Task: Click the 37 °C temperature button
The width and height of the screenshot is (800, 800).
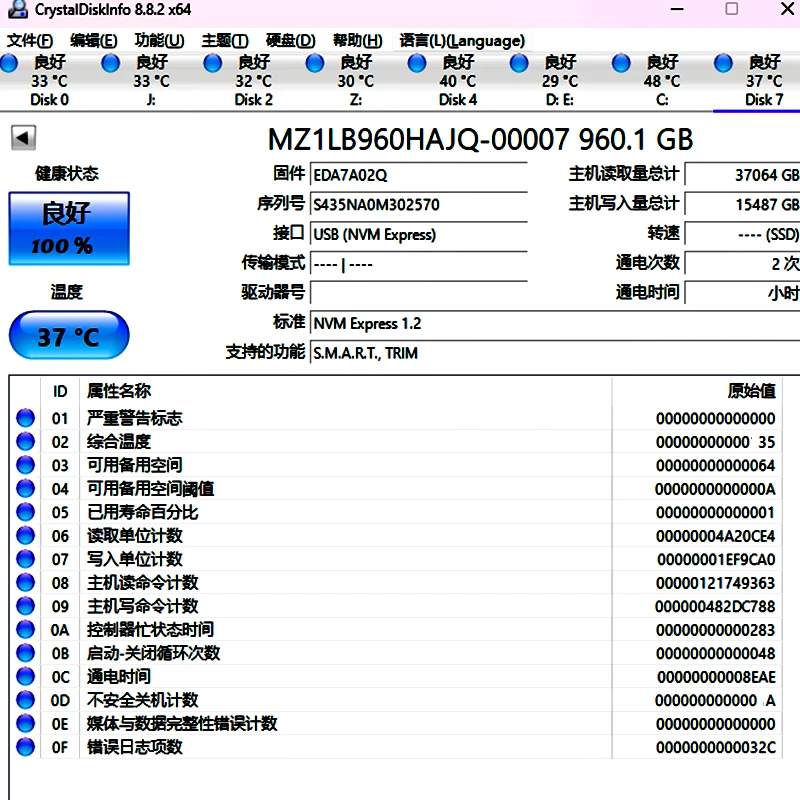Action: [69, 335]
